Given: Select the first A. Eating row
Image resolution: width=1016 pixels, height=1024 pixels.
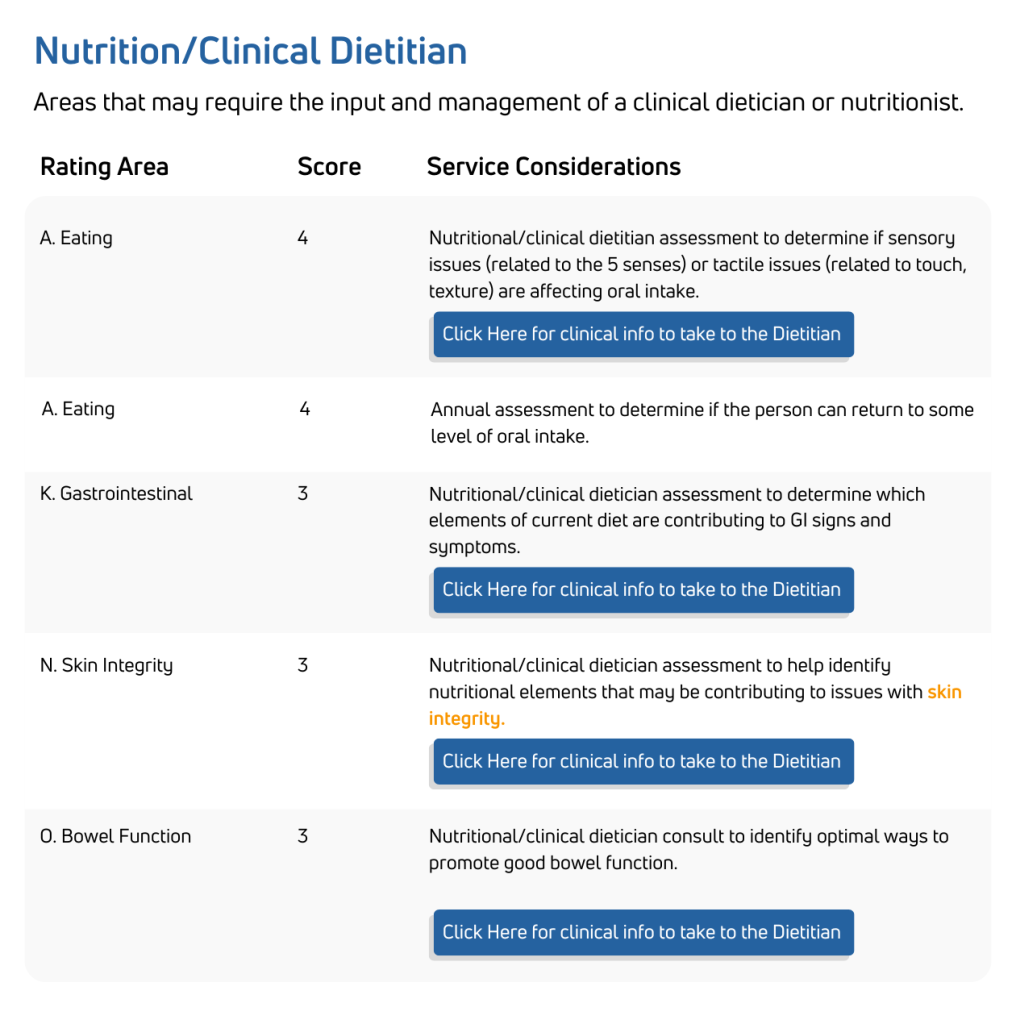Looking at the screenshot, I should (x=76, y=238).
